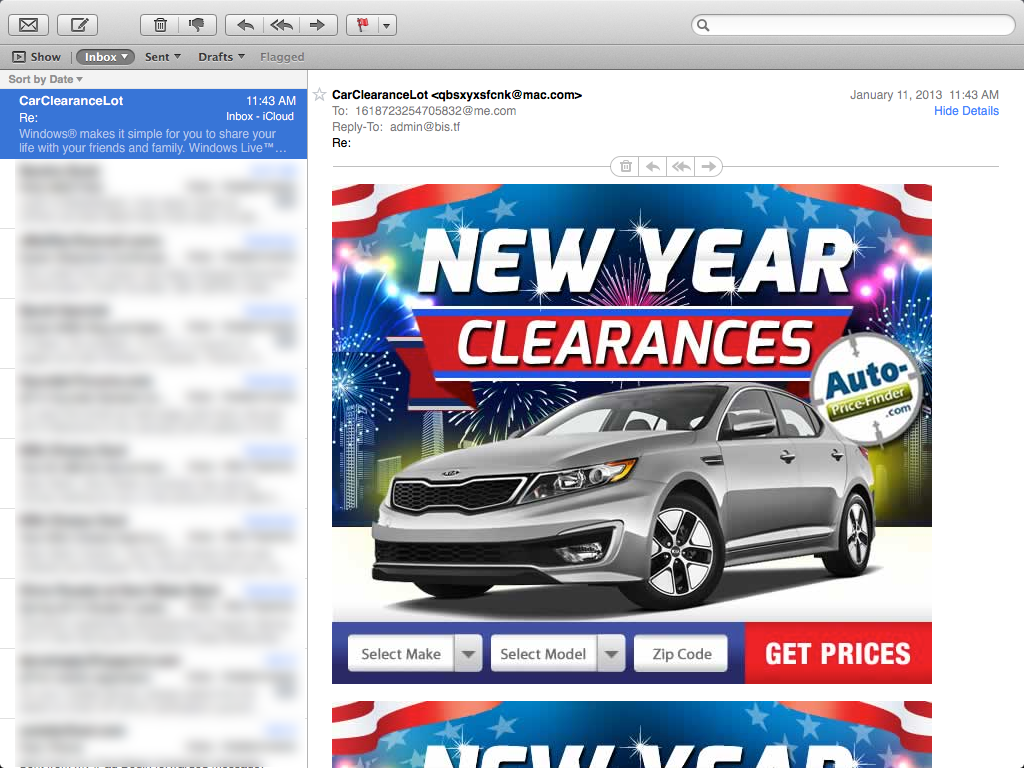Click the Hide Details link

click(x=966, y=111)
